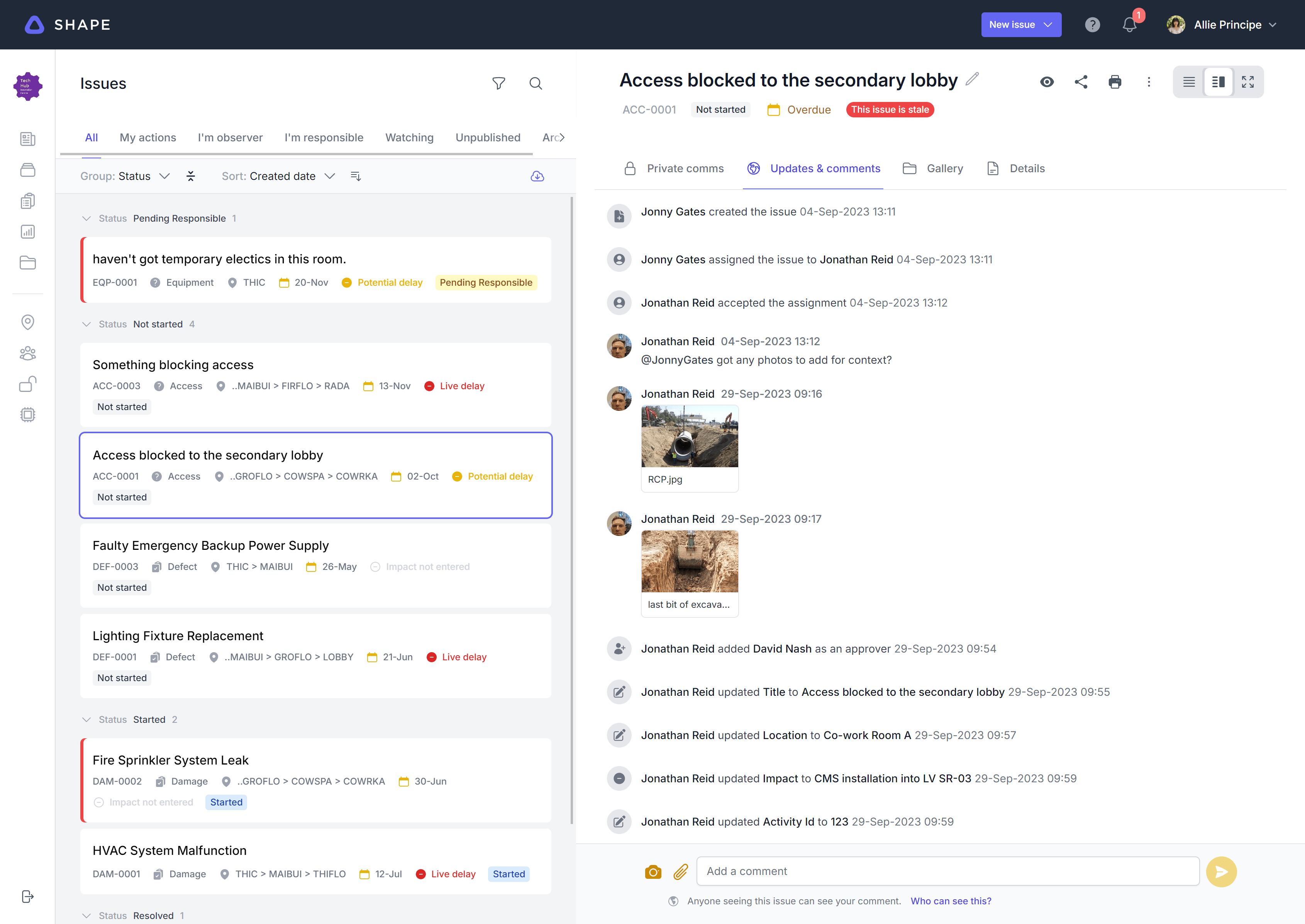This screenshot has height=924, width=1305.
Task: Open the RCP.jpg photo thumbnail
Action: pyautogui.click(x=690, y=436)
